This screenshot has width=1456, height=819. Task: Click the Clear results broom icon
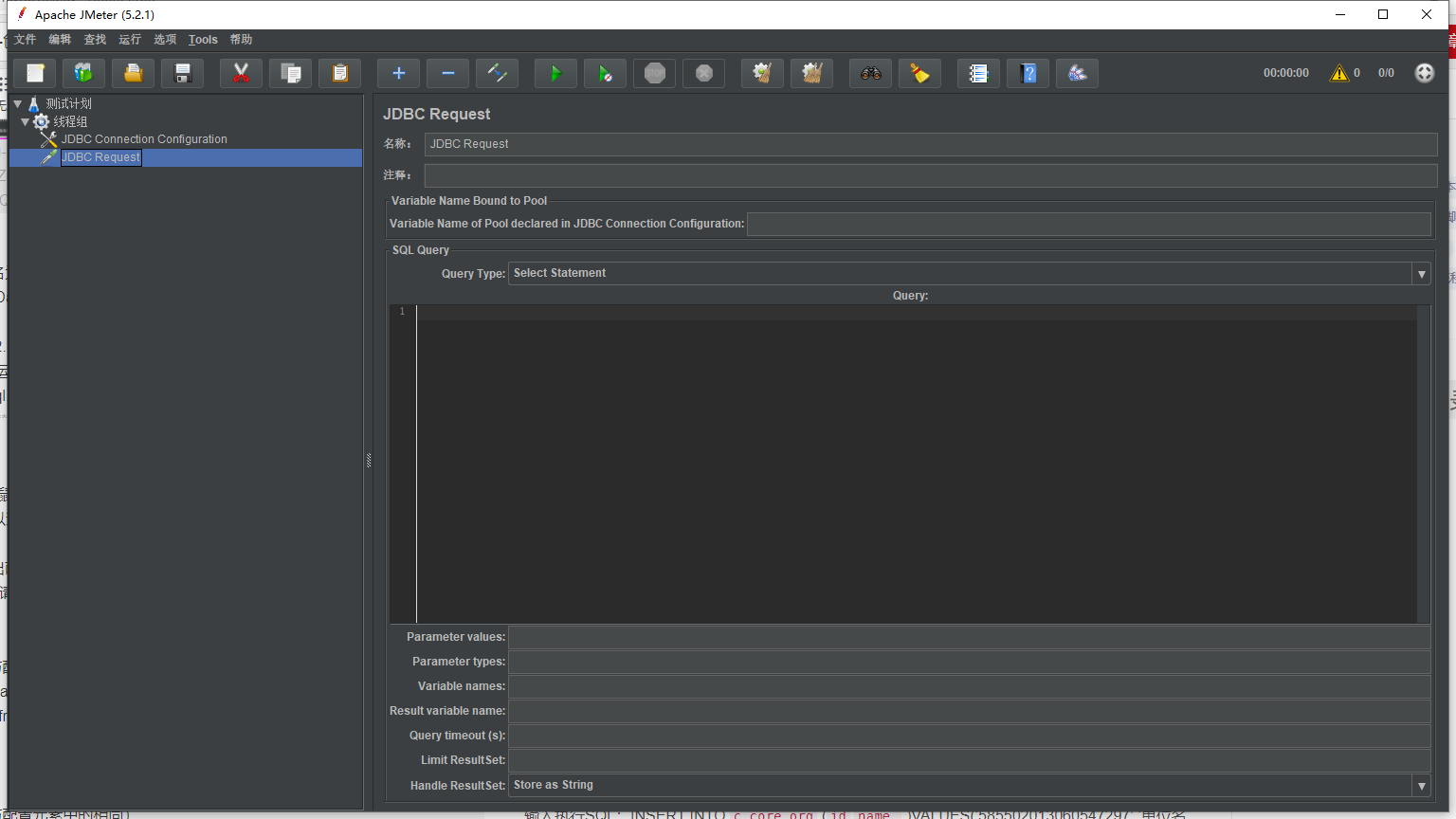(x=763, y=73)
